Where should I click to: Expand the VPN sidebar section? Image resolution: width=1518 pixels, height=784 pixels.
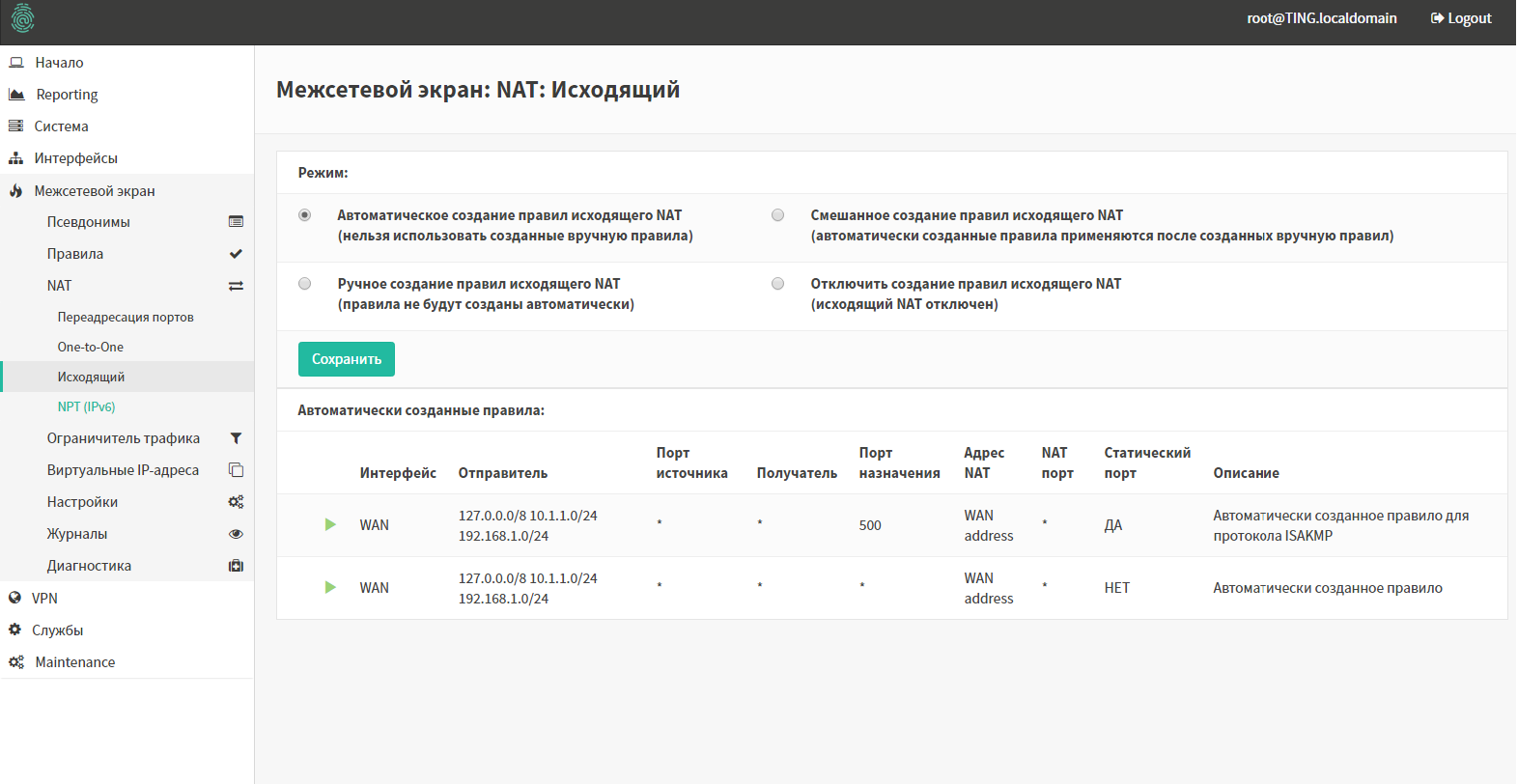[44, 599]
